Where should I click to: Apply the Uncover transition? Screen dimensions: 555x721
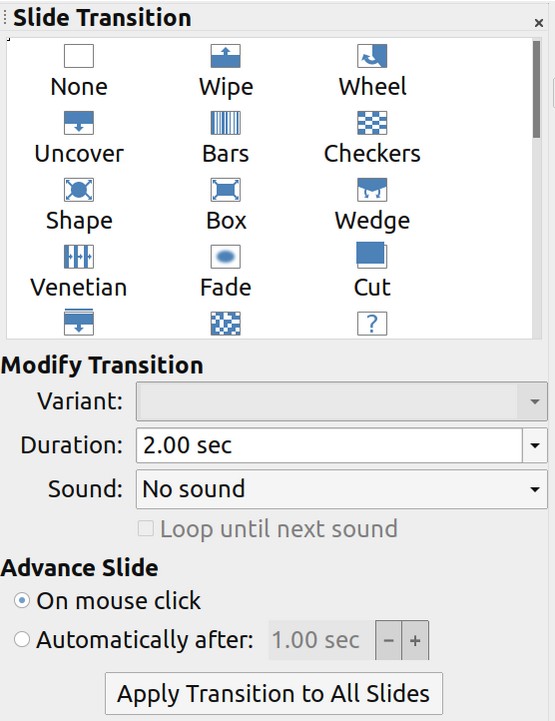(79, 123)
